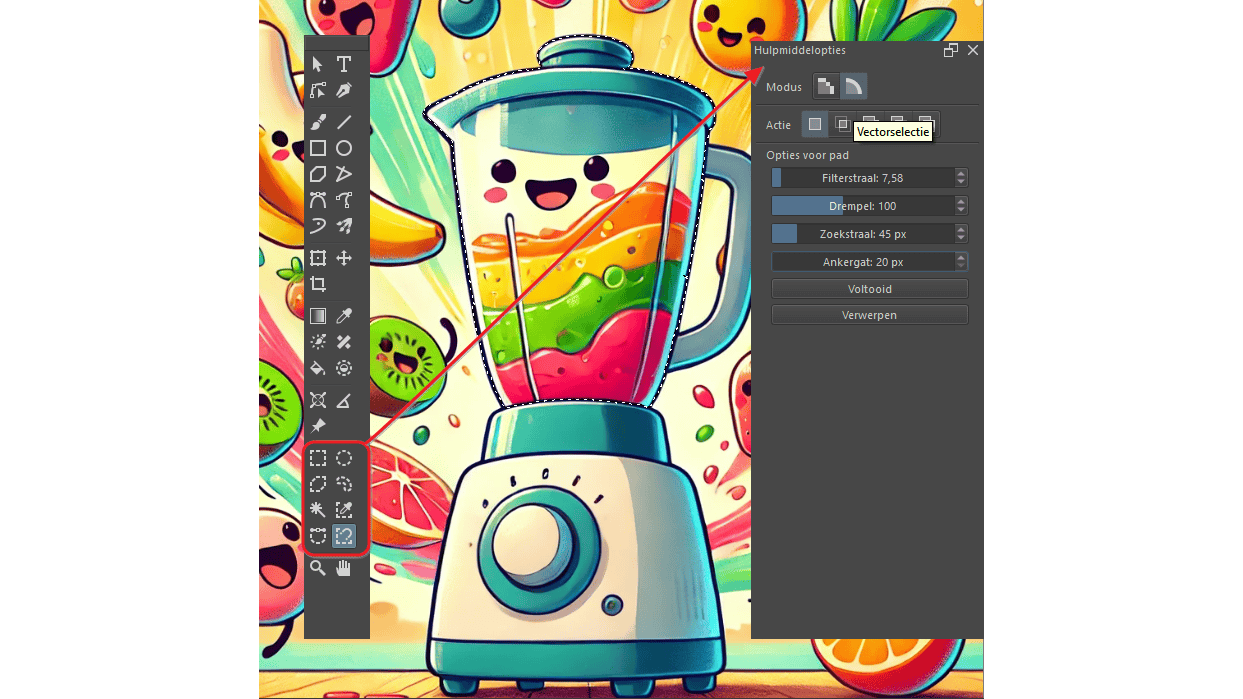The height and width of the screenshot is (699, 1243).
Task: Select the Select Shapes arrow tool
Action: point(318,64)
